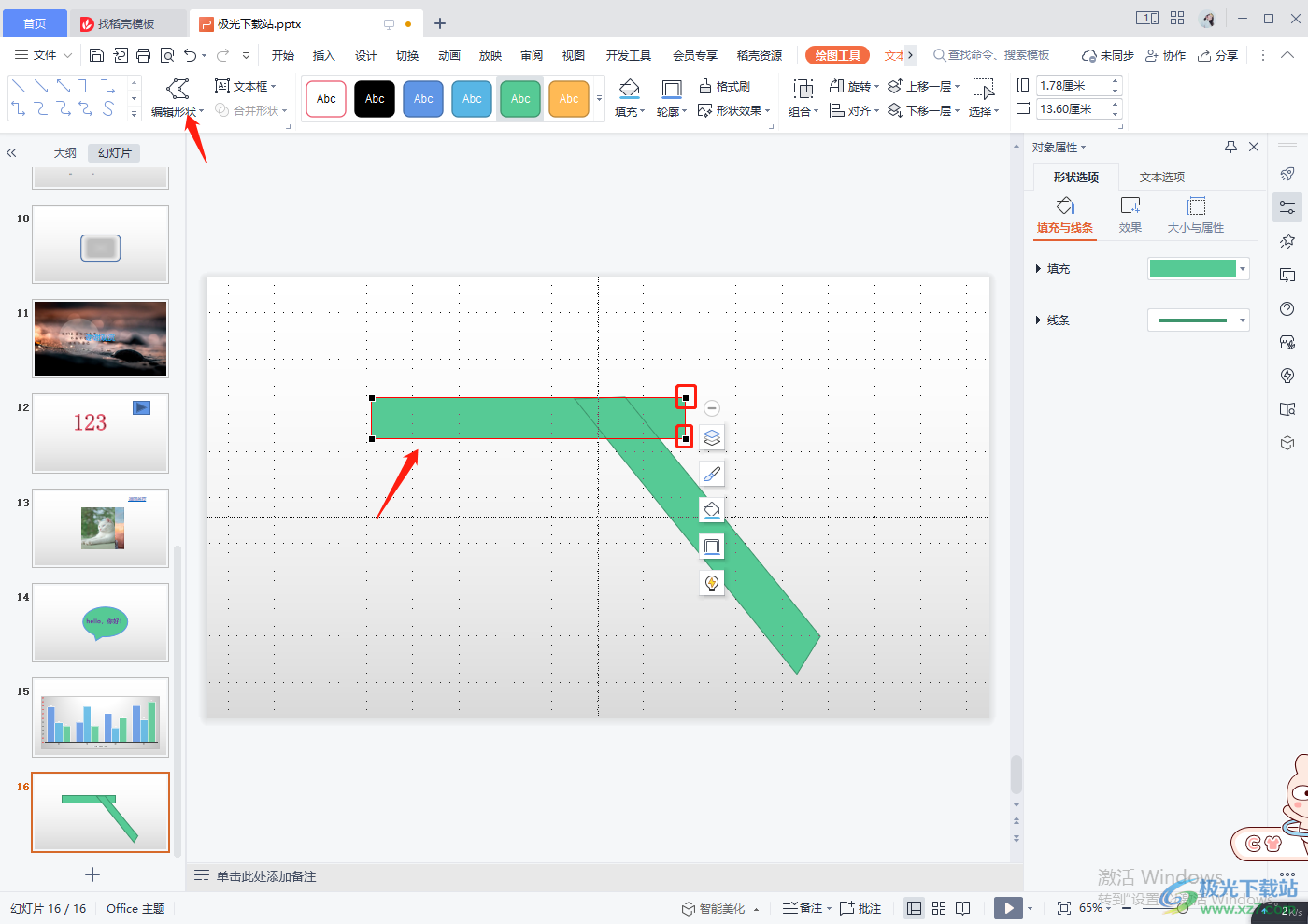The height and width of the screenshot is (924, 1308).
Task: Switch to reading view
Action: (x=963, y=908)
